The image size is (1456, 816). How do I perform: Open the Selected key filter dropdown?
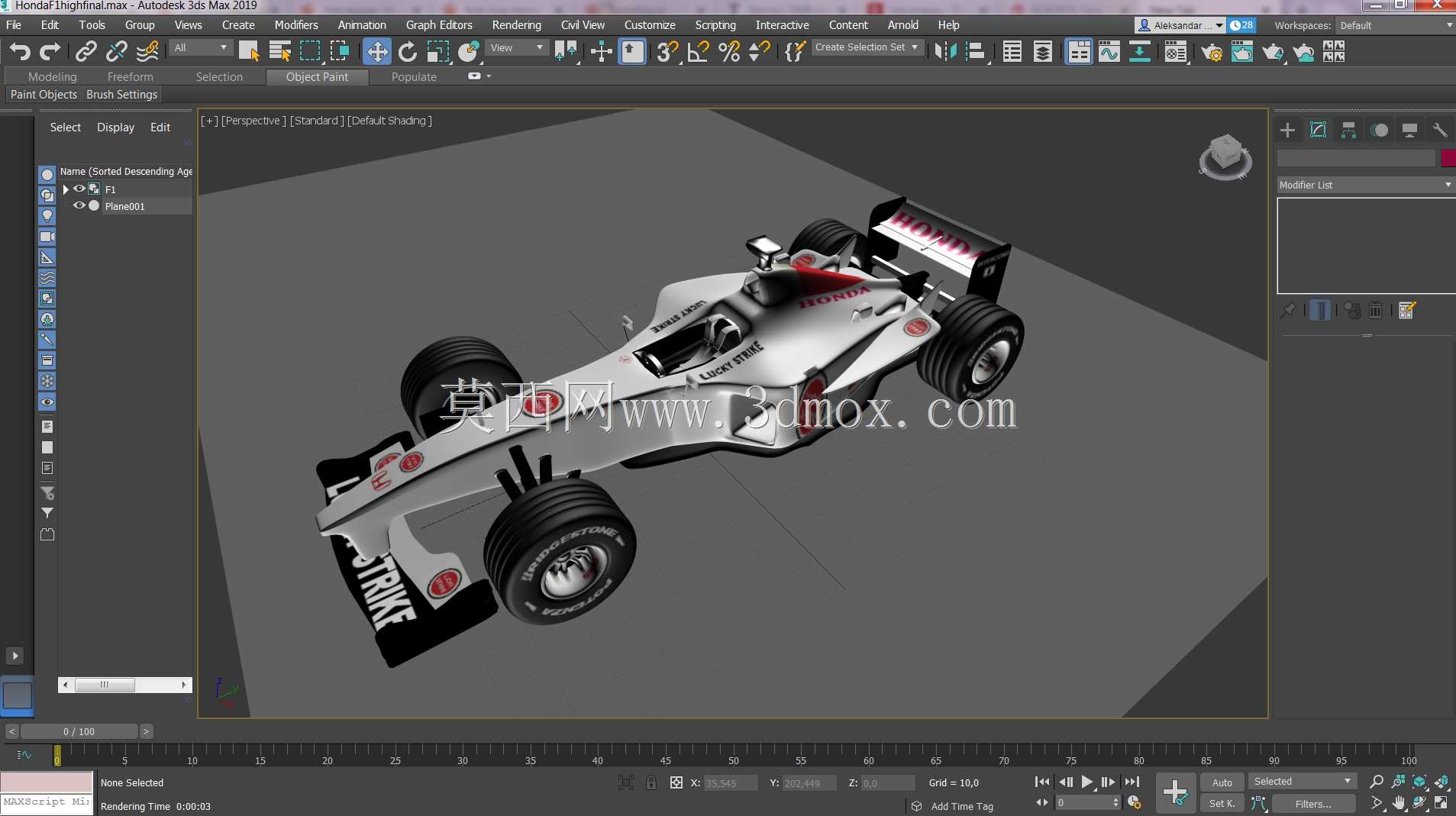[1303, 781]
